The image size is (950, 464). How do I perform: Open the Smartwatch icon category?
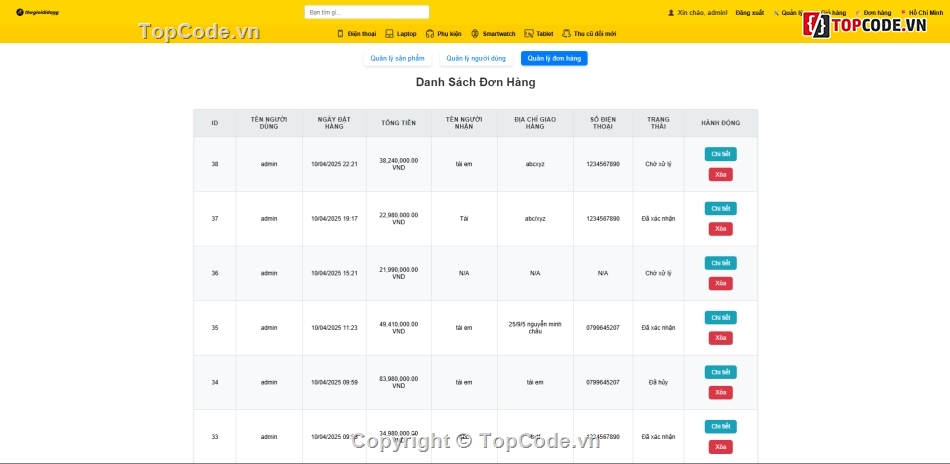point(475,34)
